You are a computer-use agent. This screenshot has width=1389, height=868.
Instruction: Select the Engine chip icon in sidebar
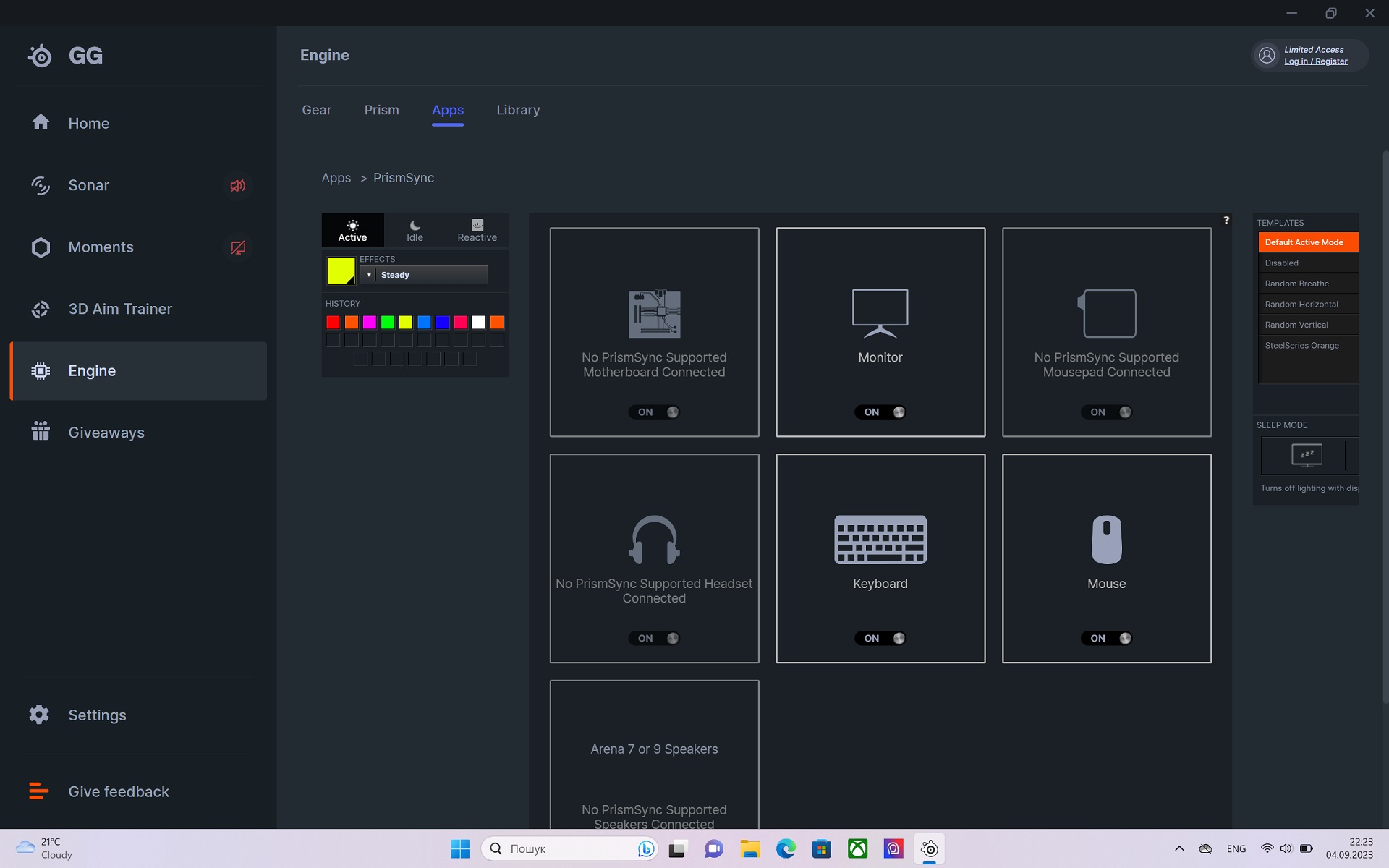(41, 371)
